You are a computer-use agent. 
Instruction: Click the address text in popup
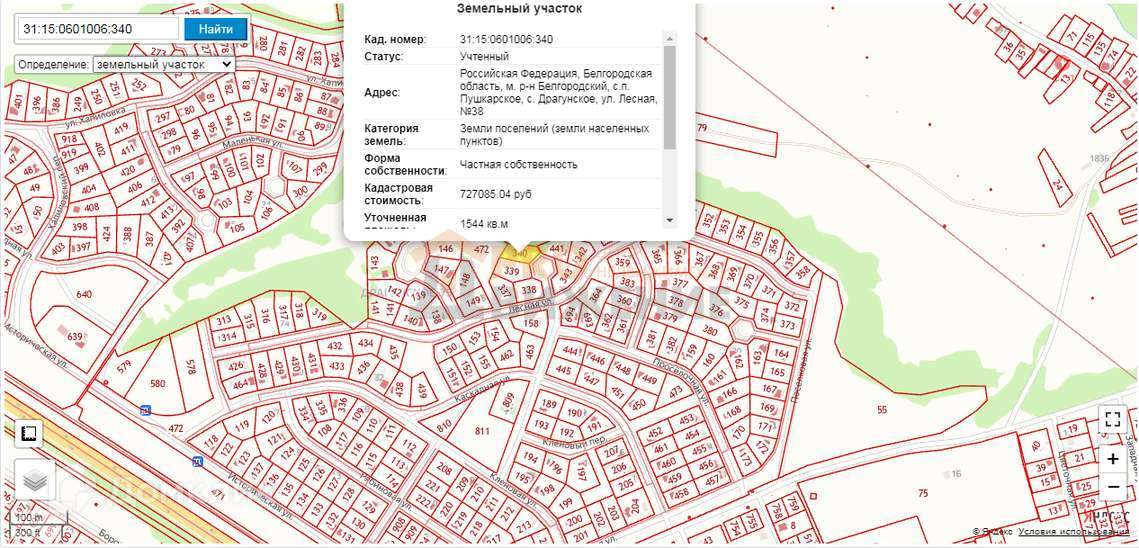point(559,93)
